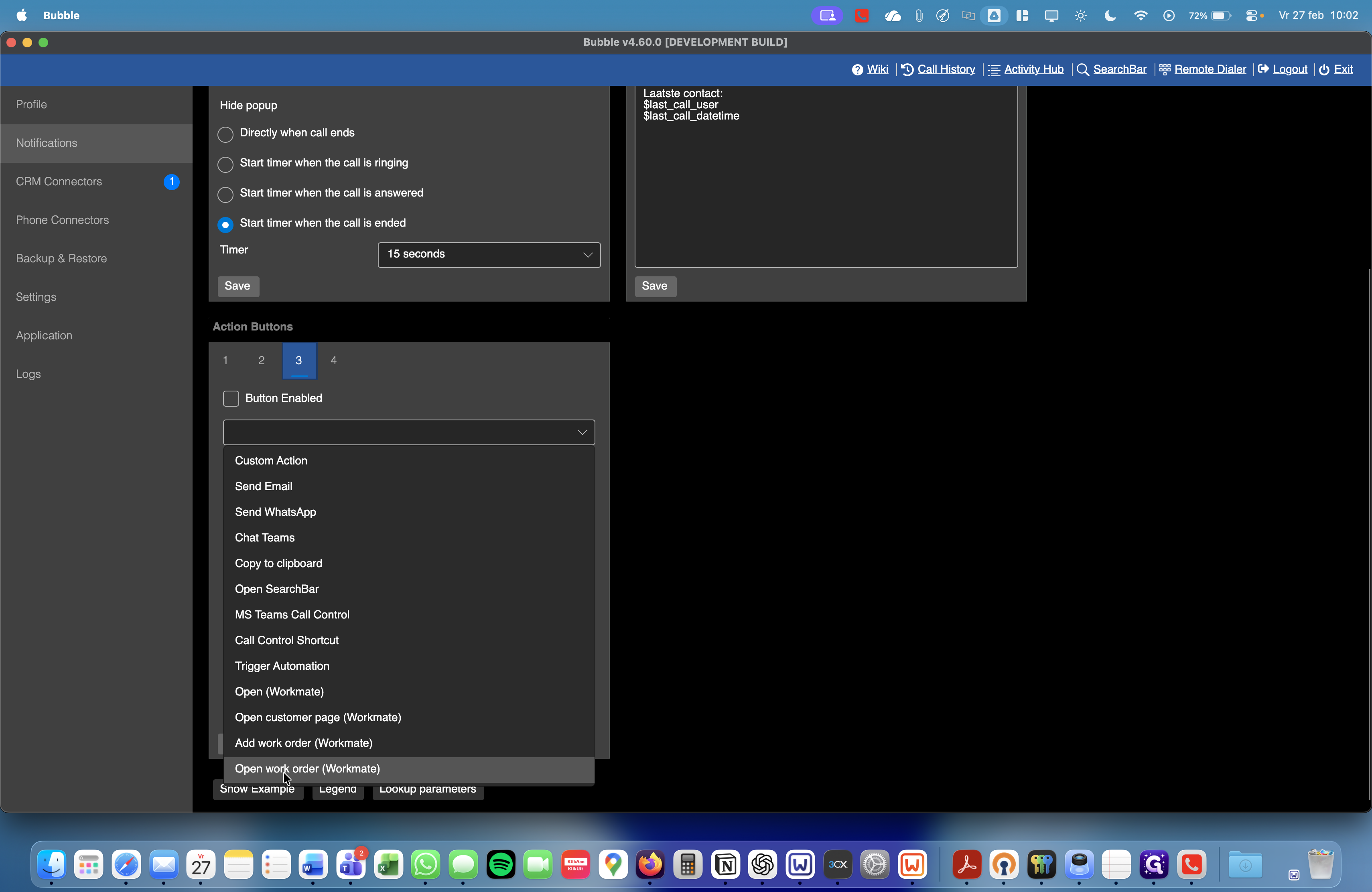Enable the Button Enabled checkbox

pos(231,398)
